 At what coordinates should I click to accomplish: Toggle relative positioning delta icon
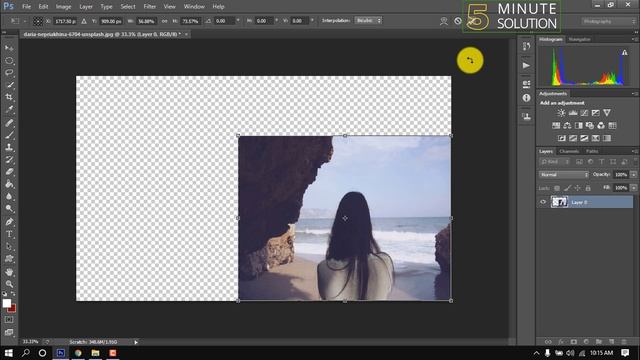tap(84, 21)
